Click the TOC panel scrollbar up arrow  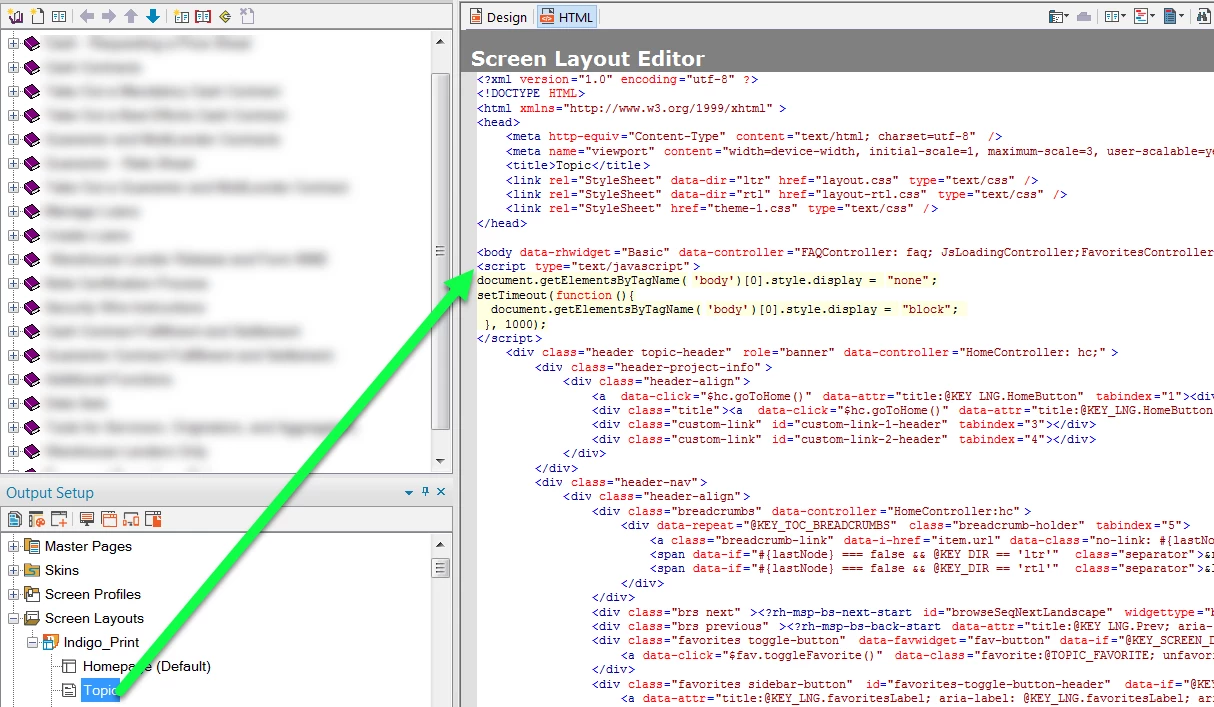point(441,40)
